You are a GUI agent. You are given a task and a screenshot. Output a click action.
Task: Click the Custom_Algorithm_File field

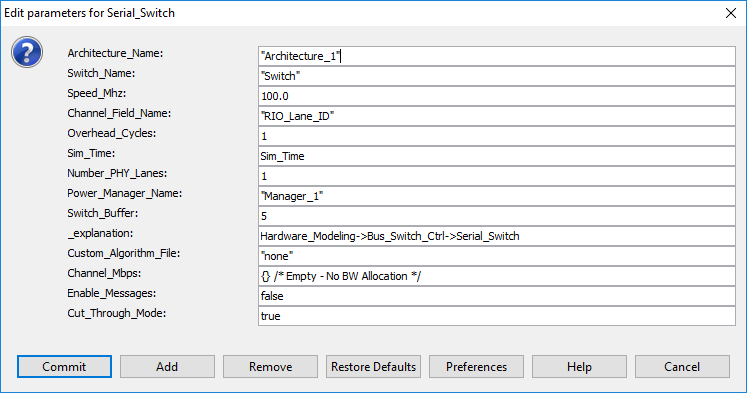(x=497, y=256)
